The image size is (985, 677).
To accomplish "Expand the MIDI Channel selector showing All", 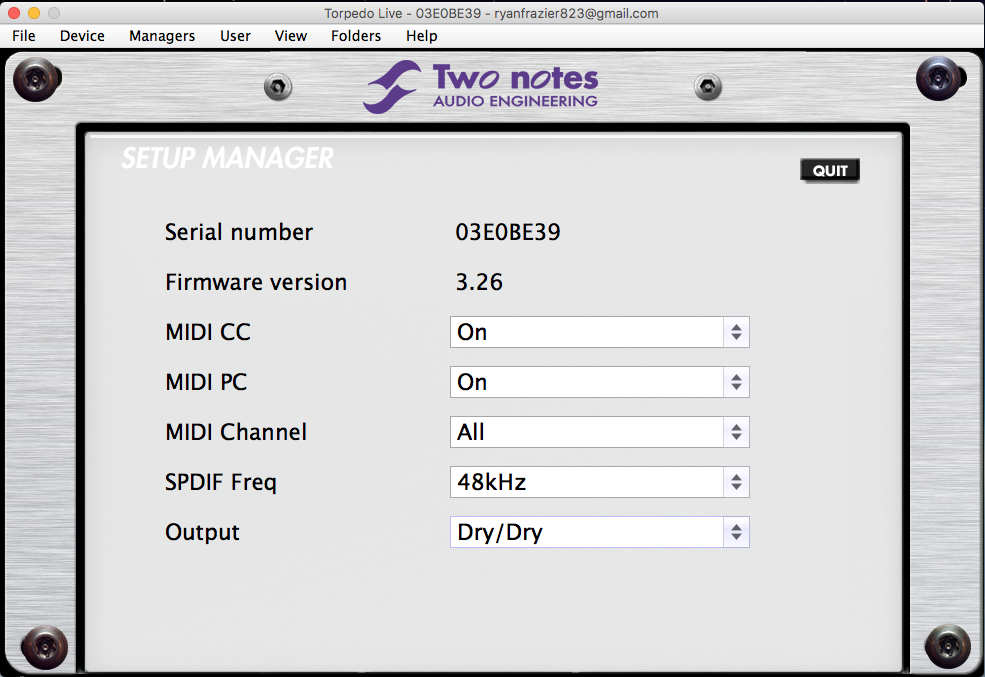I will click(x=599, y=432).
